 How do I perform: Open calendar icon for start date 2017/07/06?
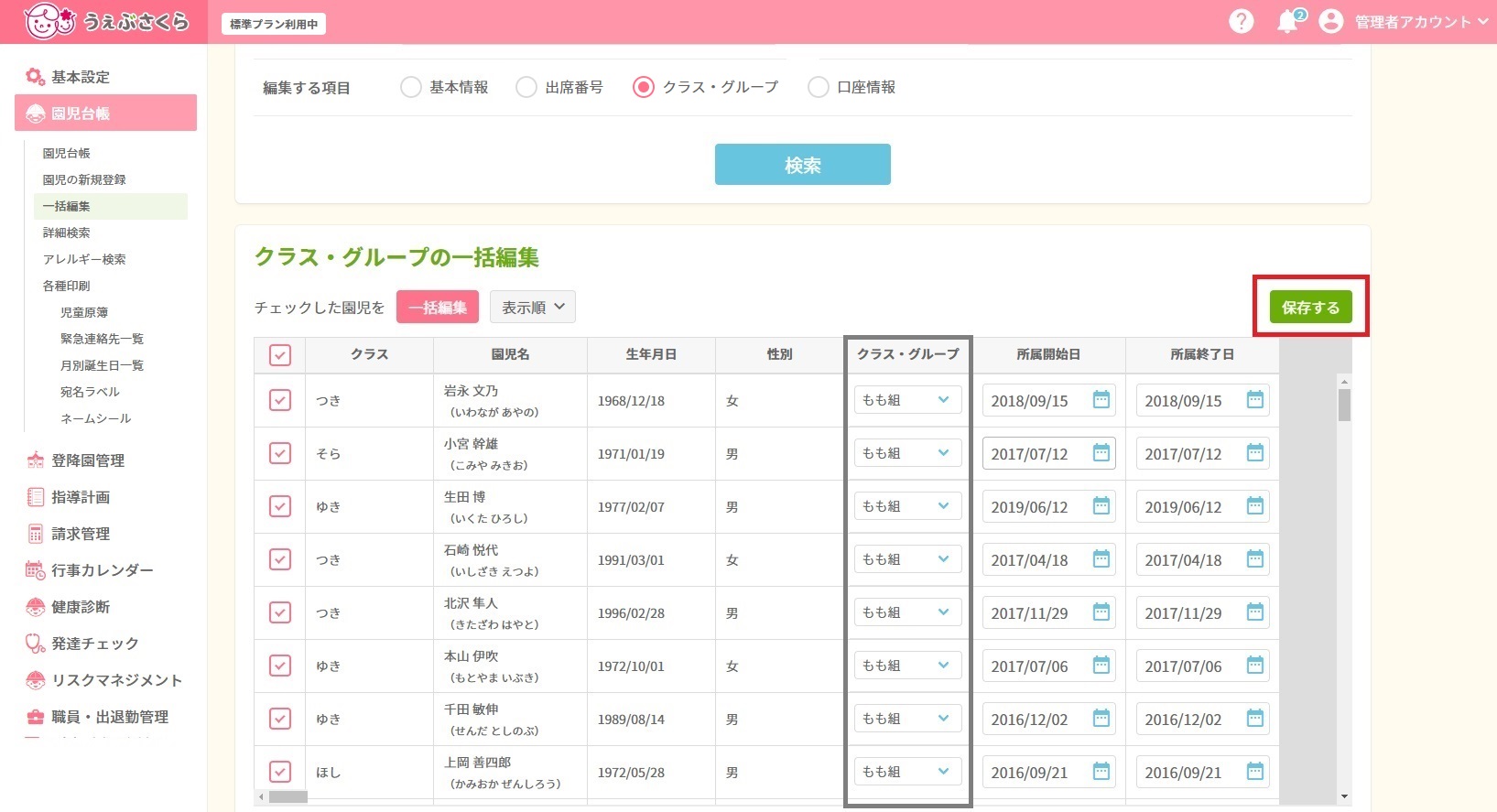click(x=1101, y=666)
